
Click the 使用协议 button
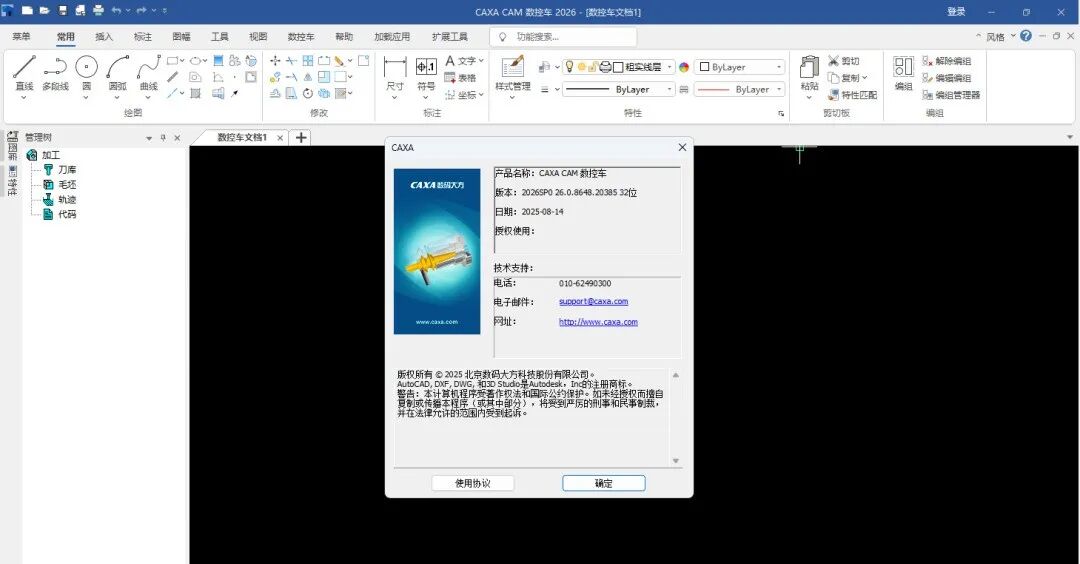pos(472,483)
